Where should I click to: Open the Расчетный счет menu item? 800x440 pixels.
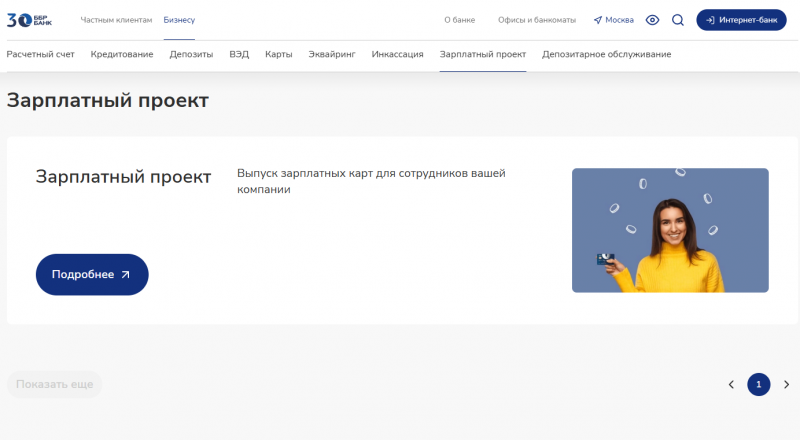(x=40, y=54)
